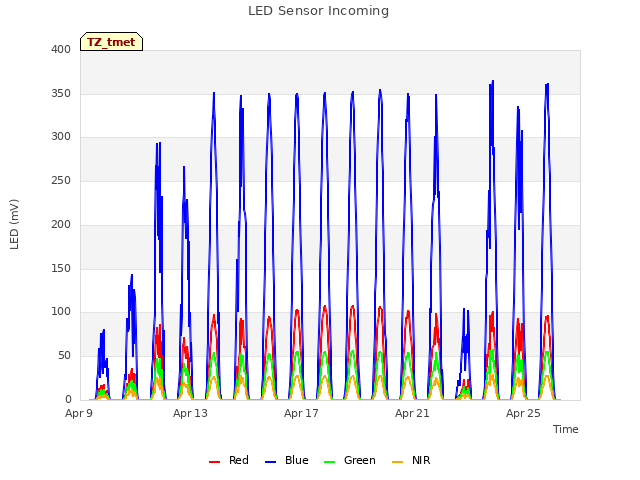This screenshot has height=480, width=640.
Task: Click the Time x-axis title
Action: coord(565,429)
